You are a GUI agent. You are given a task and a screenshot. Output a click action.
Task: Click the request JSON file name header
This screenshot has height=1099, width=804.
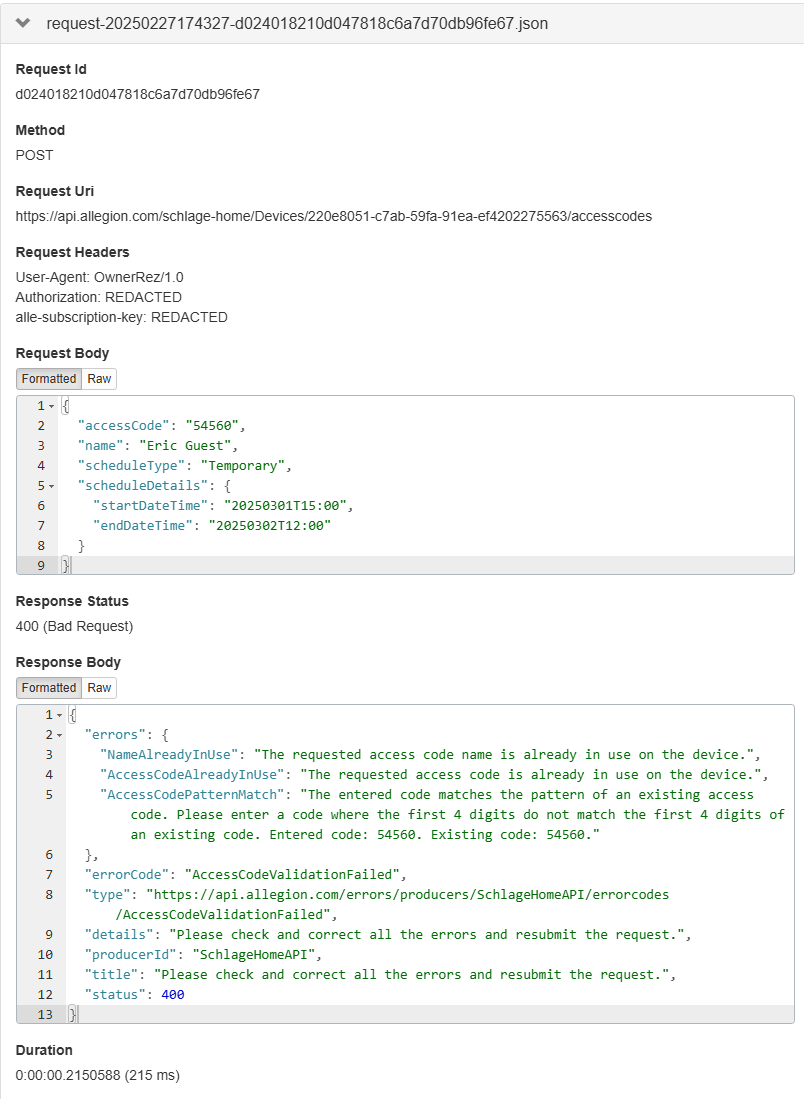(x=296, y=23)
